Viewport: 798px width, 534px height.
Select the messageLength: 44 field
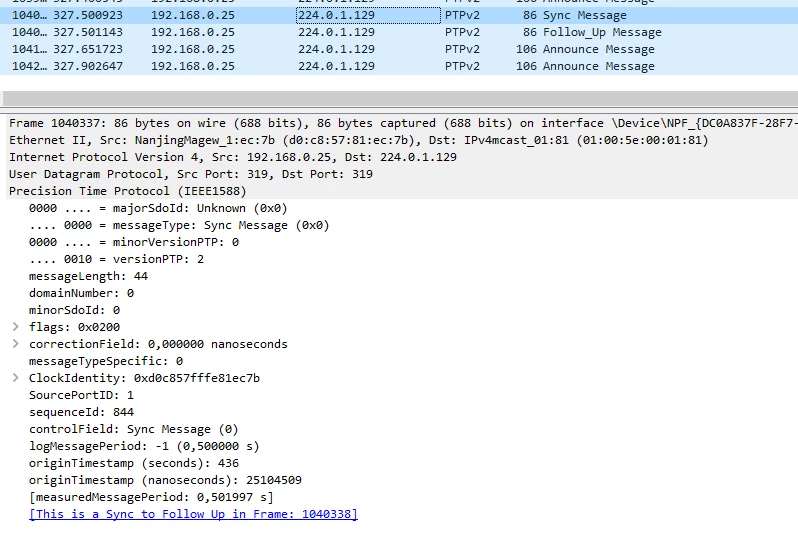point(89,276)
